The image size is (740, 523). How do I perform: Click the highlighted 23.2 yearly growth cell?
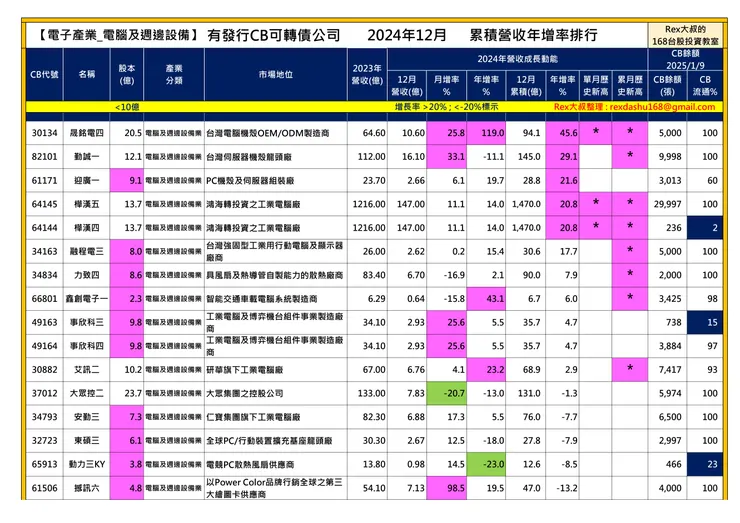tap(486, 369)
